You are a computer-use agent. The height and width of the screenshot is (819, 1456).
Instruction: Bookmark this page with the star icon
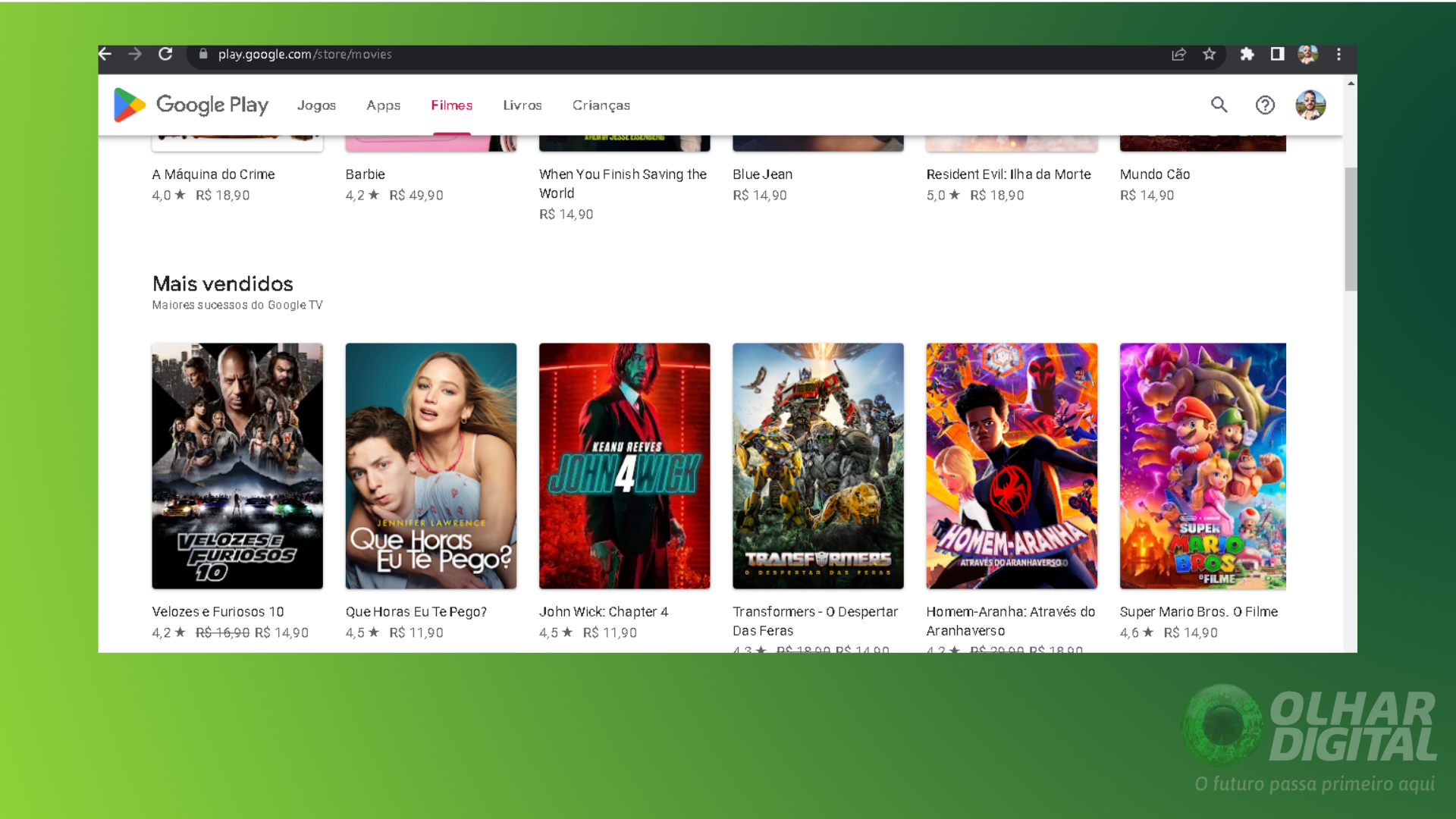[1210, 54]
